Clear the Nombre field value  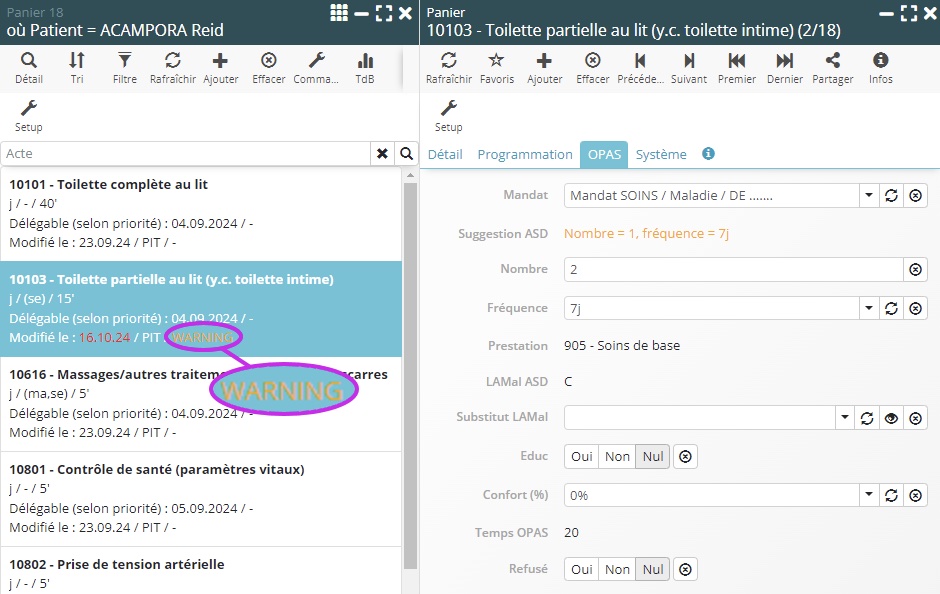915,270
